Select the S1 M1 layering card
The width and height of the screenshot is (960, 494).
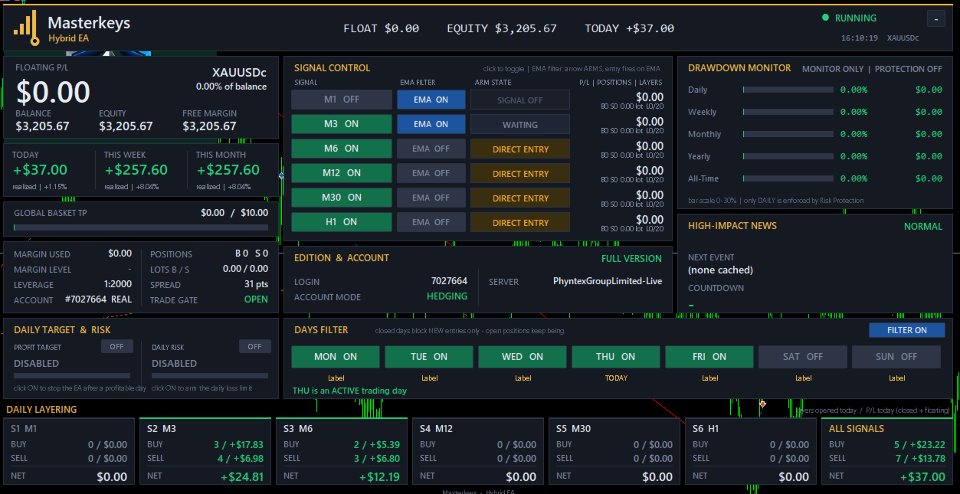[69, 452]
